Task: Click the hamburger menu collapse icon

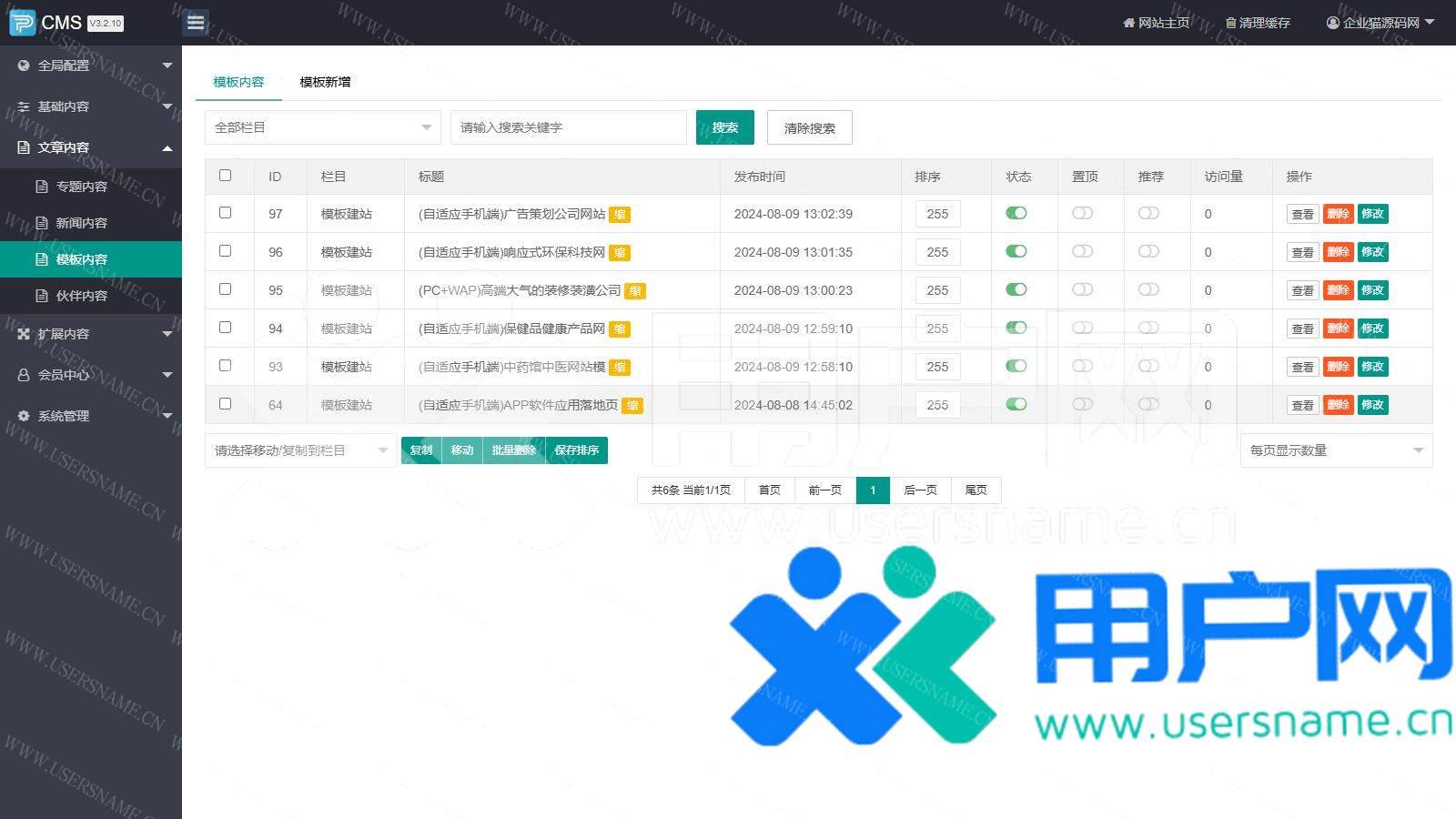Action: 195,23
